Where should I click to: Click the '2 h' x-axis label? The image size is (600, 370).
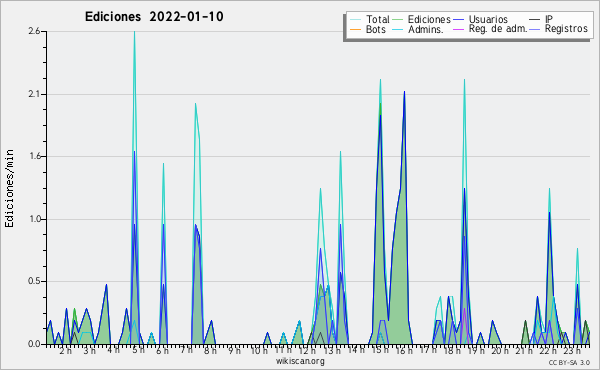coord(65,350)
